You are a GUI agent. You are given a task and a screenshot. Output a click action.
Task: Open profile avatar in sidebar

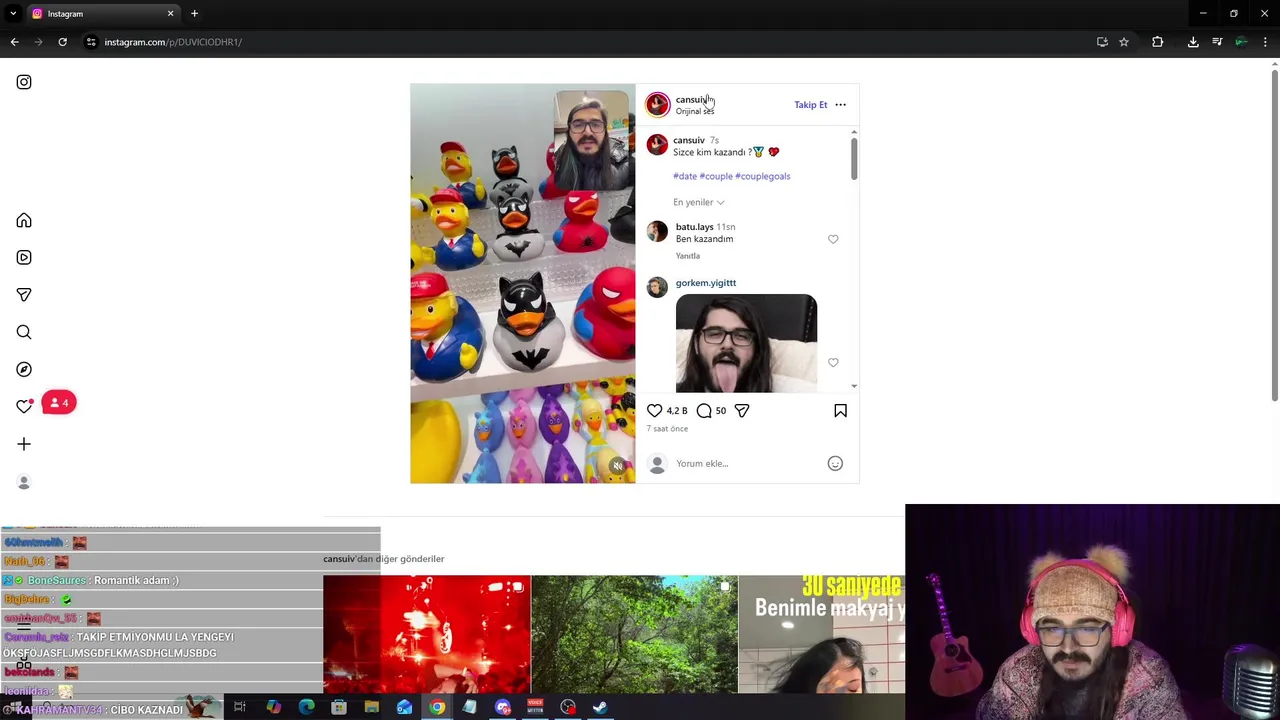[24, 482]
